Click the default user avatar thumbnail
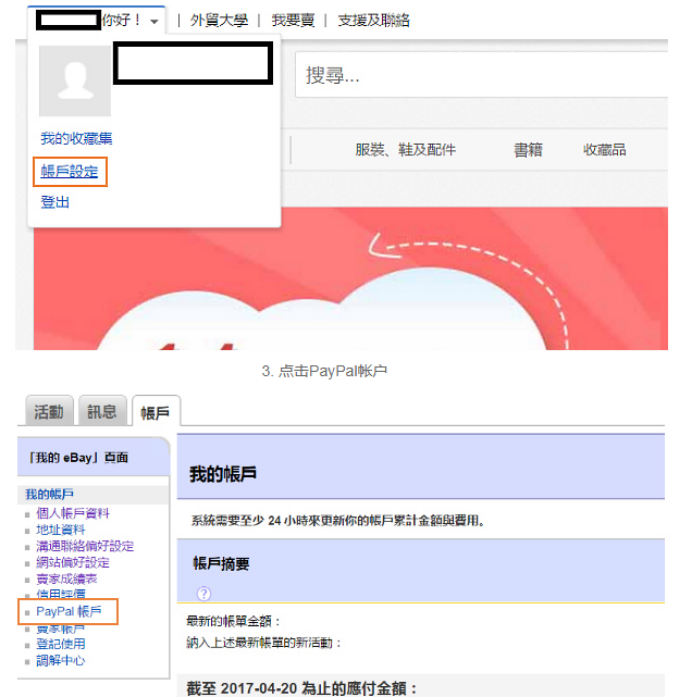The image size is (692, 698). point(75,81)
